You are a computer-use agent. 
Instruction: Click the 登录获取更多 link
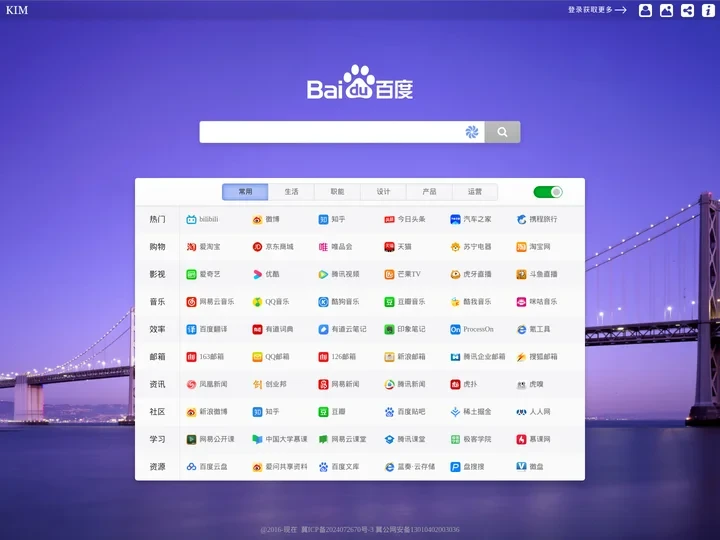597,10
